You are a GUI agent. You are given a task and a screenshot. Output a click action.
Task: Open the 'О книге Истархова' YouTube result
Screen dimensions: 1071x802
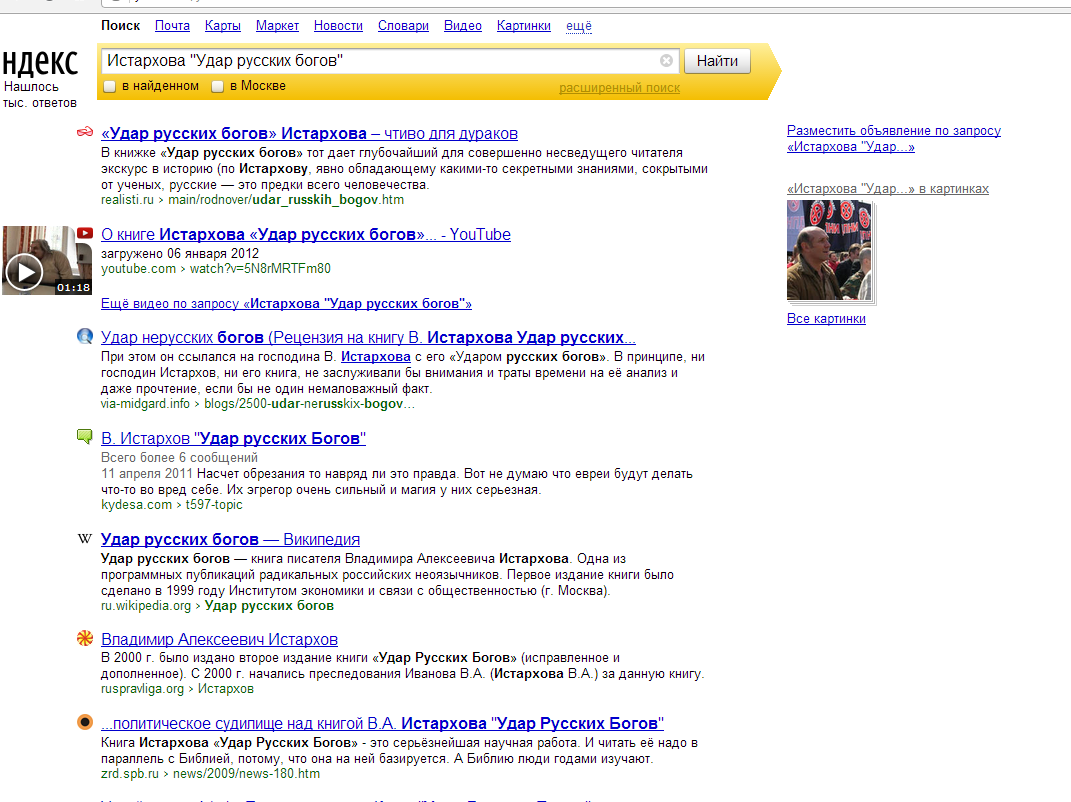pos(306,234)
